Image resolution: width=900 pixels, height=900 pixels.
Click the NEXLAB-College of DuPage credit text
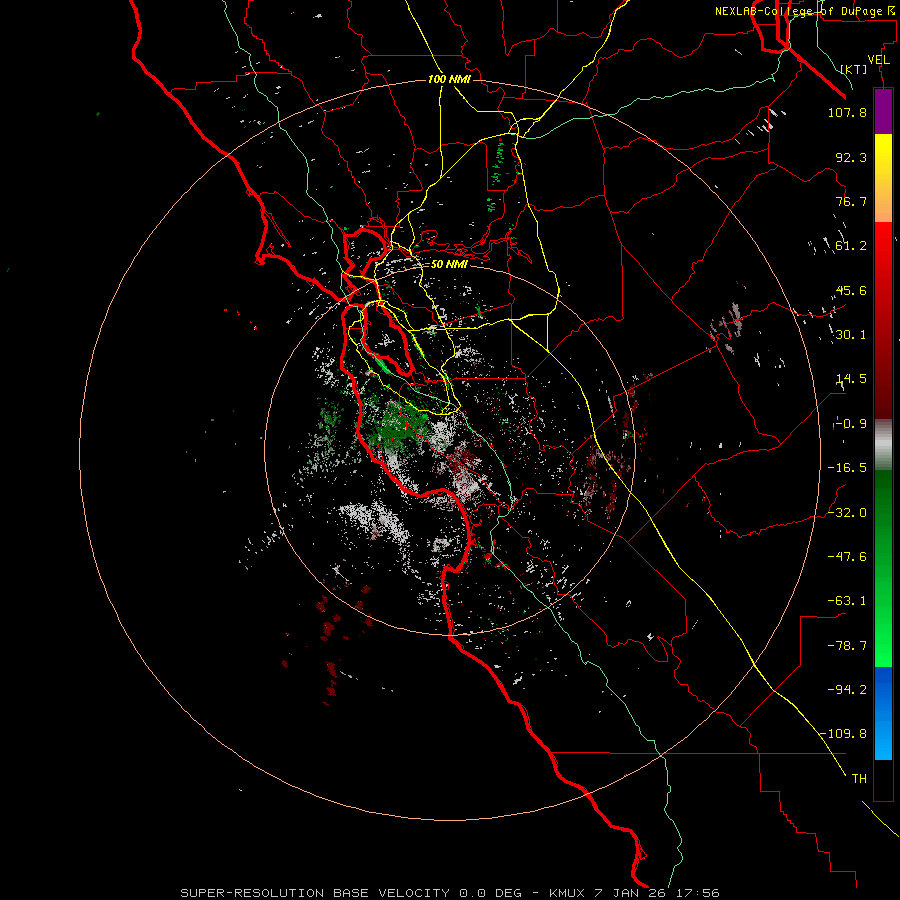(806, 11)
